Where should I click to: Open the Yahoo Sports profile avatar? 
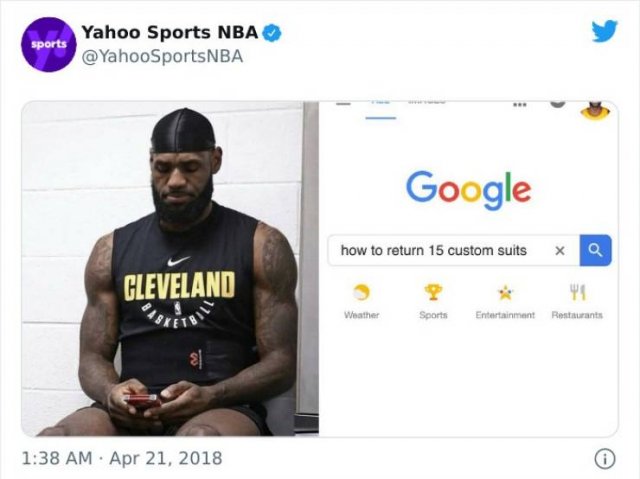(49, 44)
